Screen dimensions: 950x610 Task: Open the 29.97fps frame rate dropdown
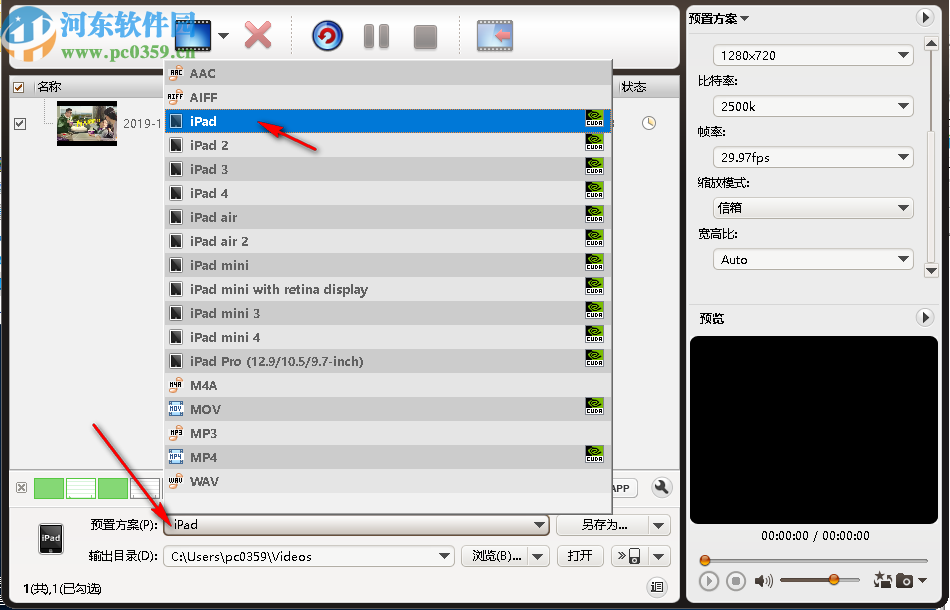tap(812, 157)
